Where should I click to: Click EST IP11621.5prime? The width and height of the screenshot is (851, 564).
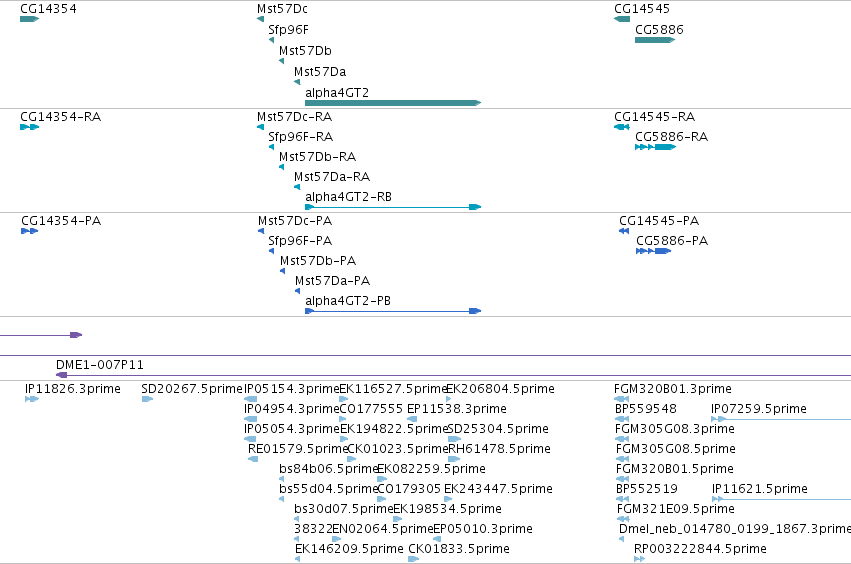pos(760,489)
